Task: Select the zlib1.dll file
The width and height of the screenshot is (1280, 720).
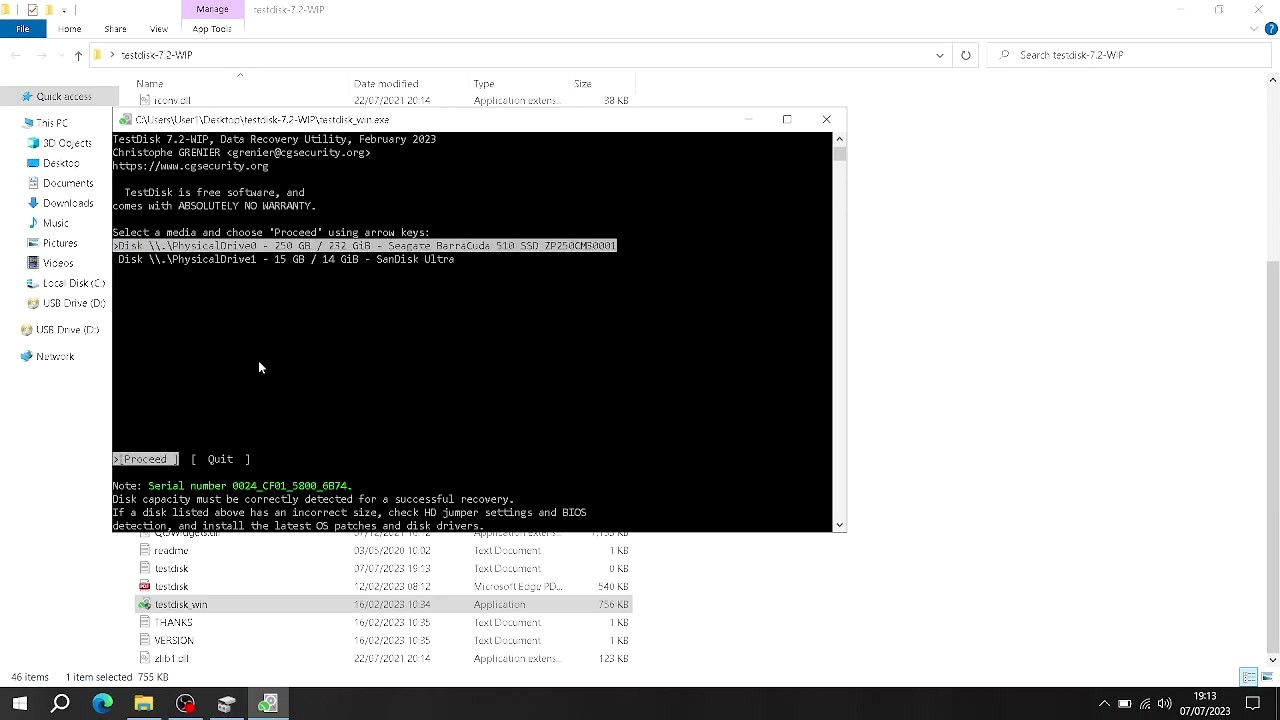Action: (x=383, y=659)
